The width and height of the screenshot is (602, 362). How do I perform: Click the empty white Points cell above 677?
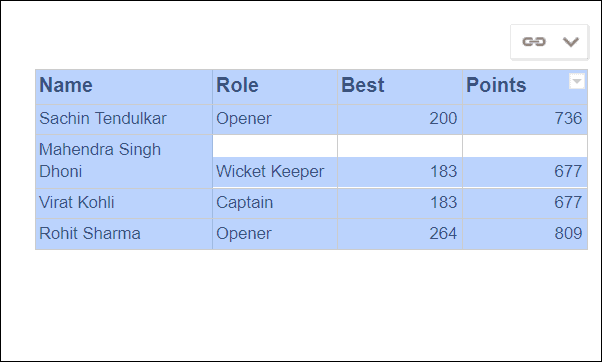click(525, 146)
